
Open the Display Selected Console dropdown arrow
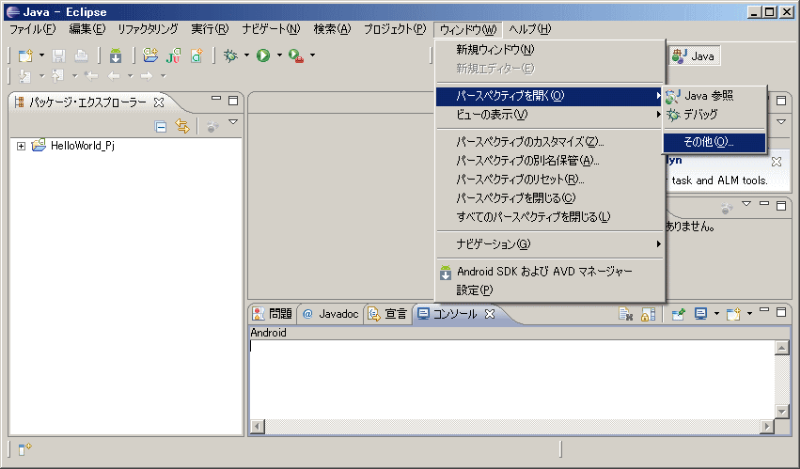click(x=716, y=313)
